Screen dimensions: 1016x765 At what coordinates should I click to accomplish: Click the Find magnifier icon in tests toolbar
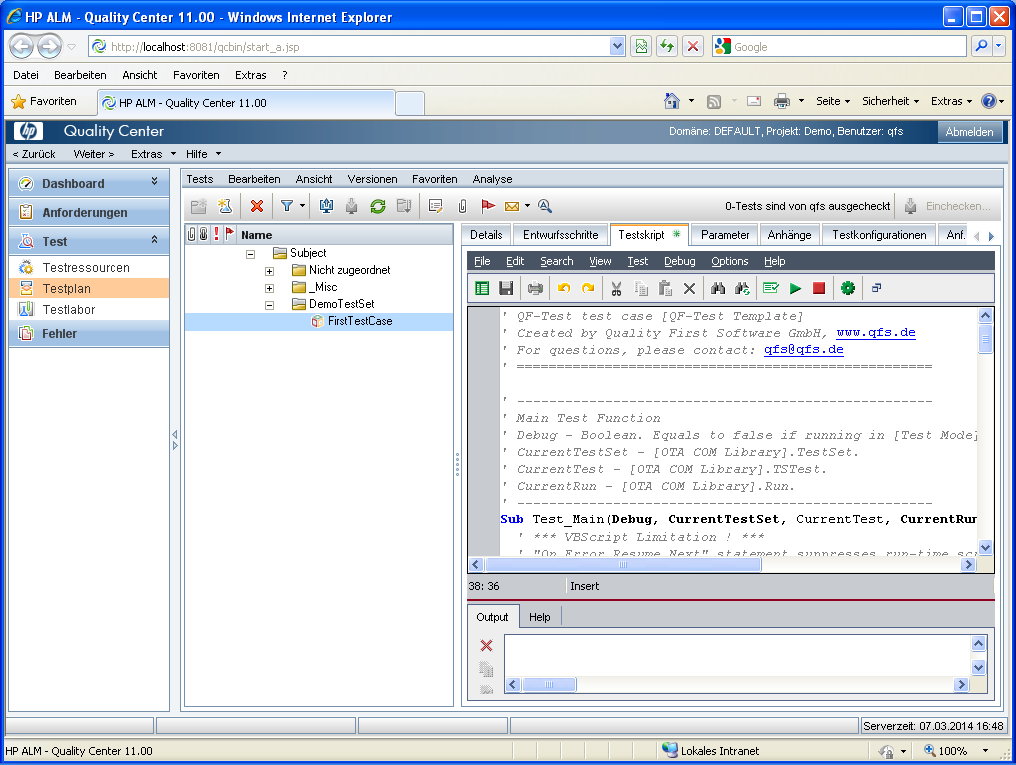545,206
